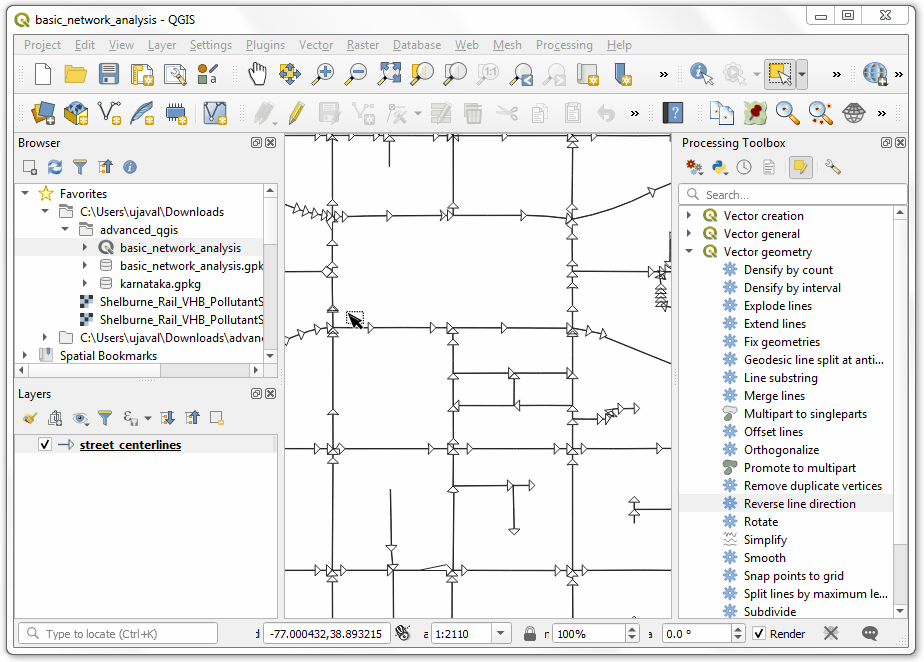Expand the Vector general group

(x=689, y=233)
